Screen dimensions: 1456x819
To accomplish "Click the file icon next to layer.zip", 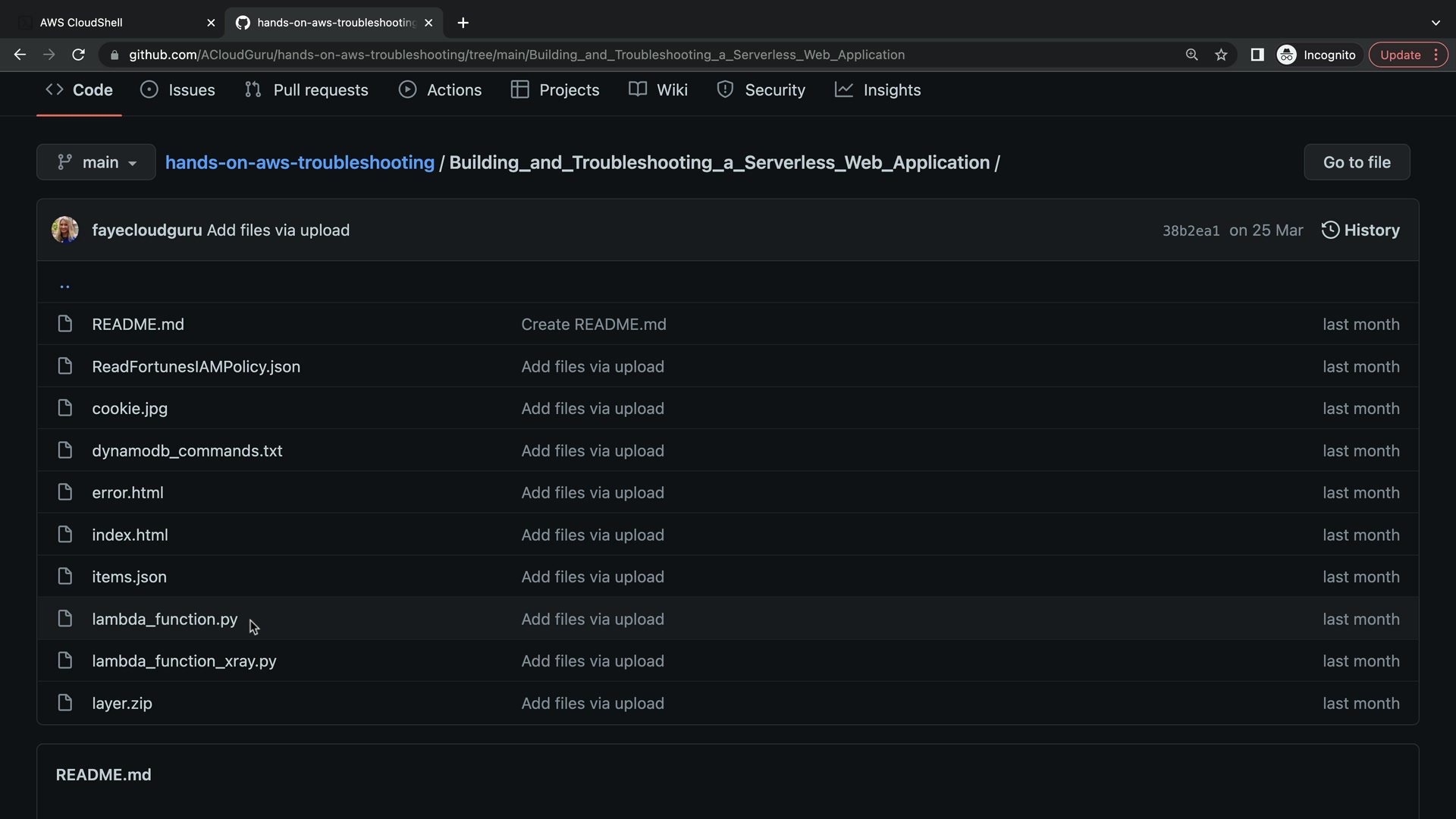I will [65, 703].
